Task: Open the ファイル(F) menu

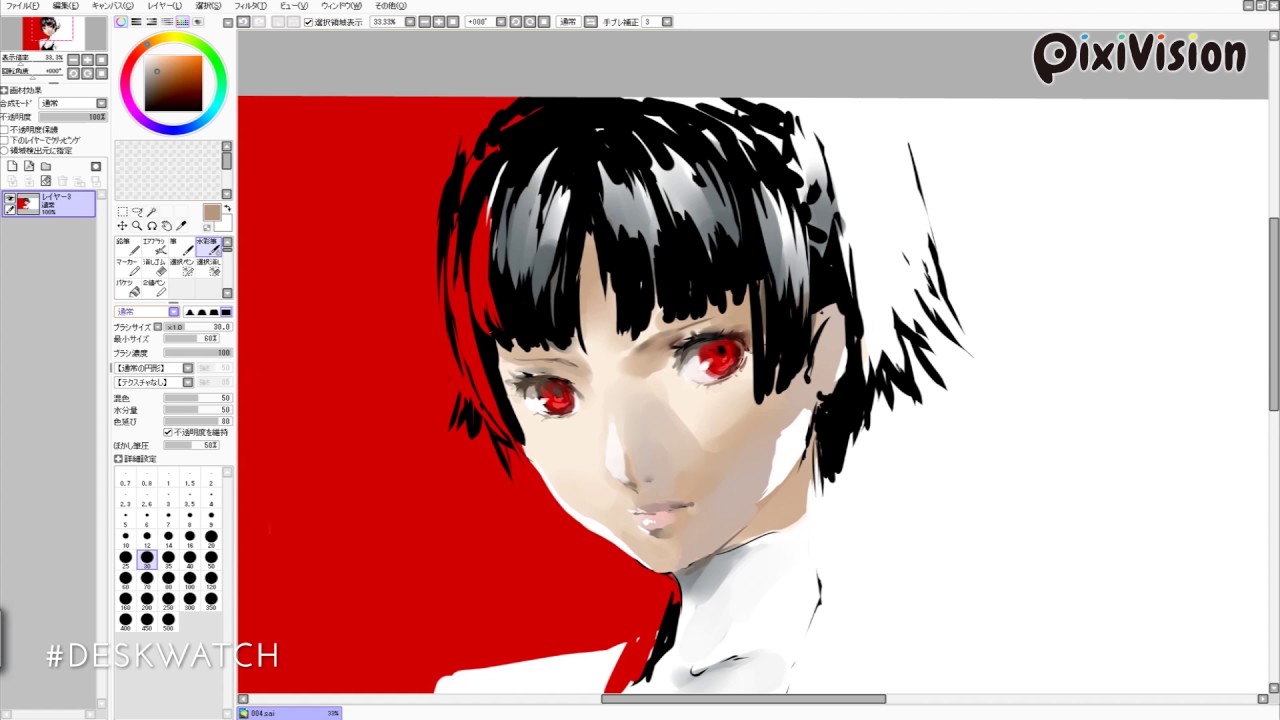Action: click(x=22, y=6)
